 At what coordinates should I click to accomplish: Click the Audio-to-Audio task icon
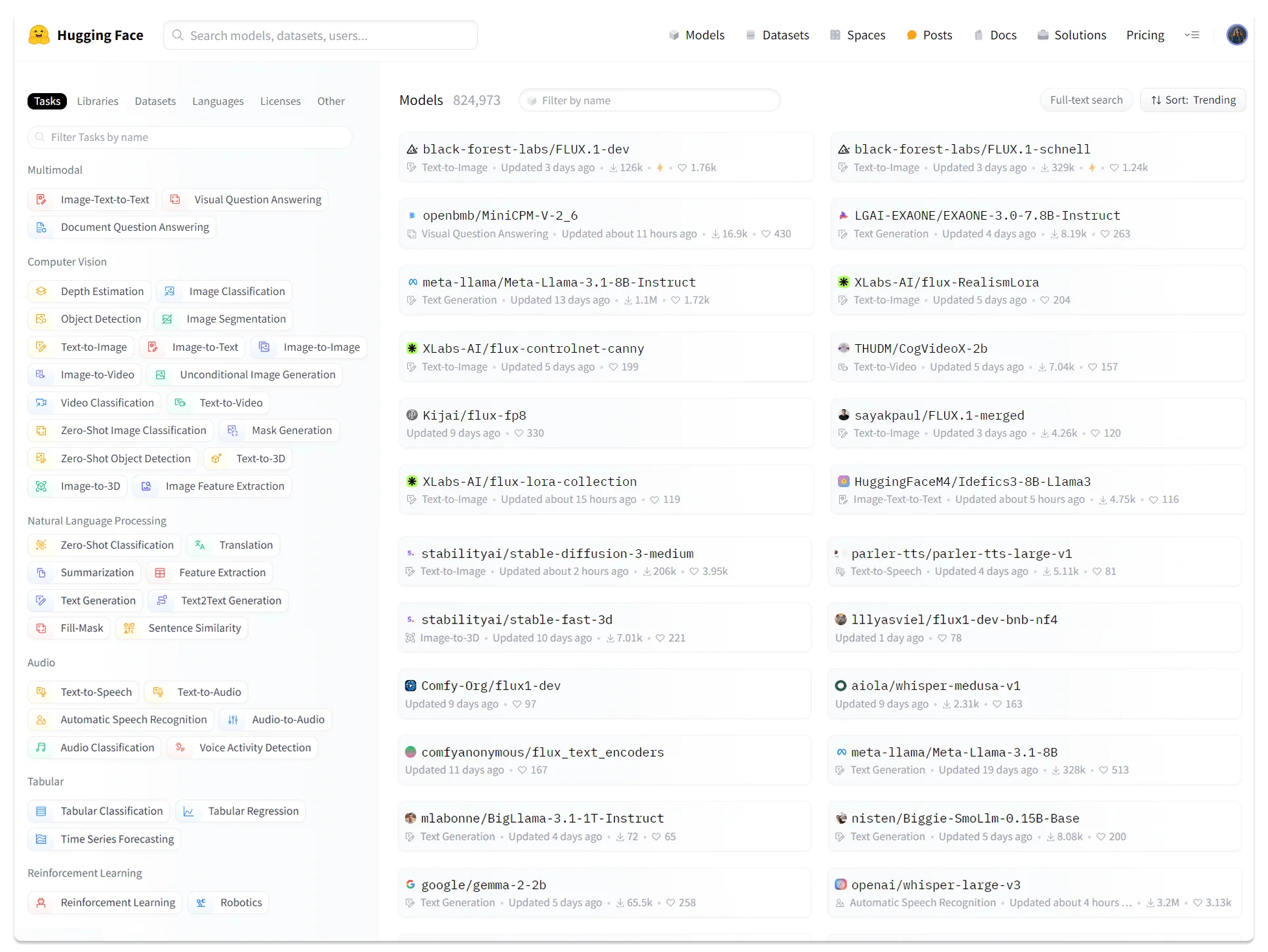click(233, 719)
